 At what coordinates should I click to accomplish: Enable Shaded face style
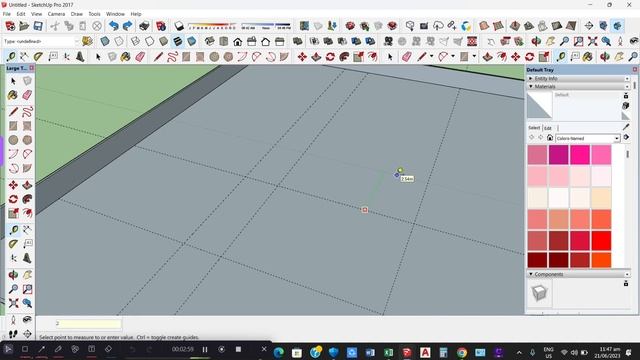[x=164, y=41]
